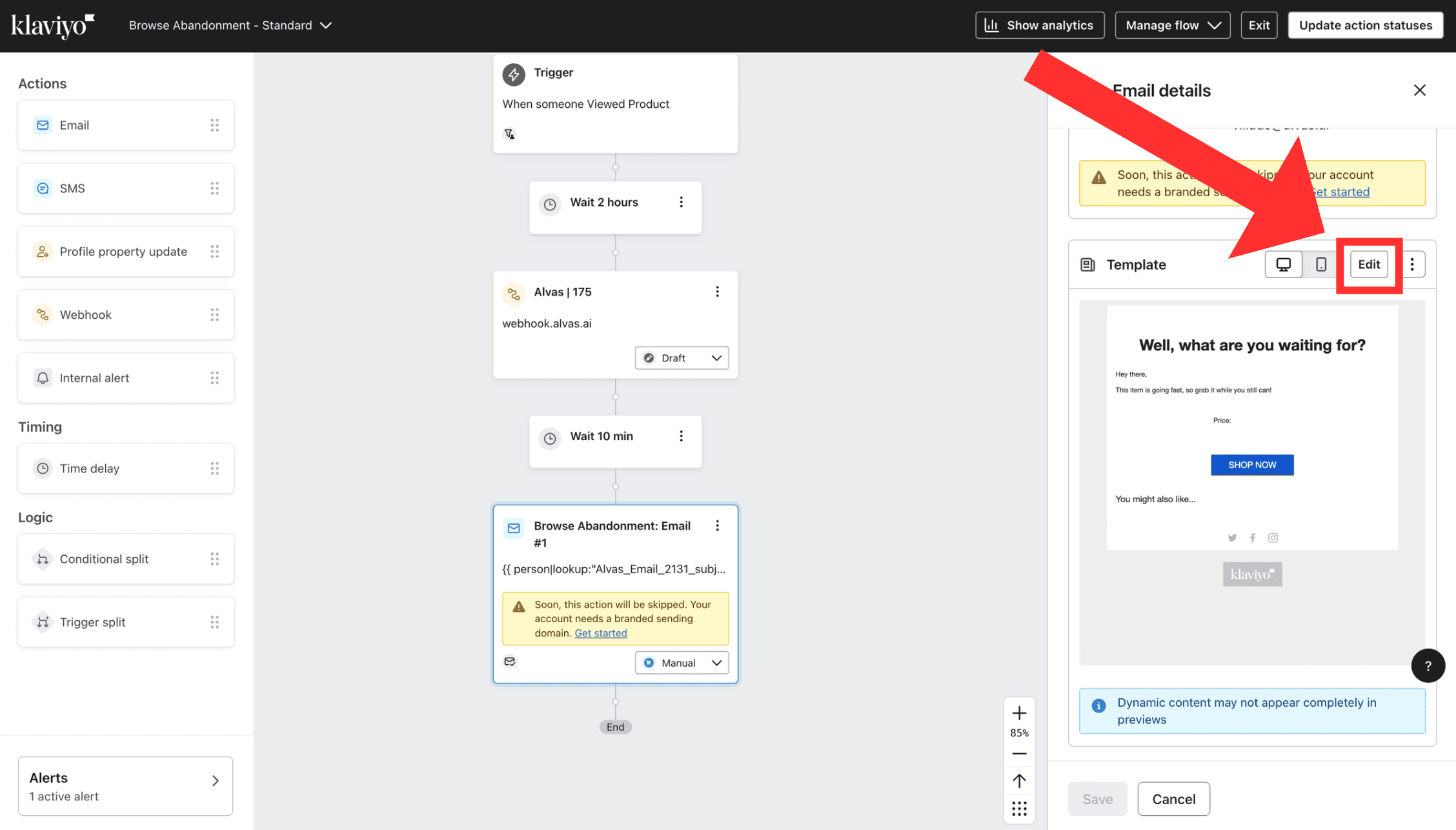Click the Email action drag handle
Image resolution: width=1456 pixels, height=830 pixels.
click(x=214, y=125)
